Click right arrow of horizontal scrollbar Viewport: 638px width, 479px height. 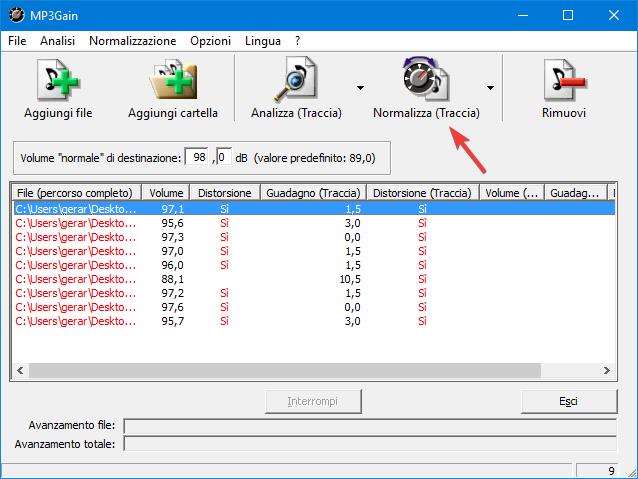[607, 370]
